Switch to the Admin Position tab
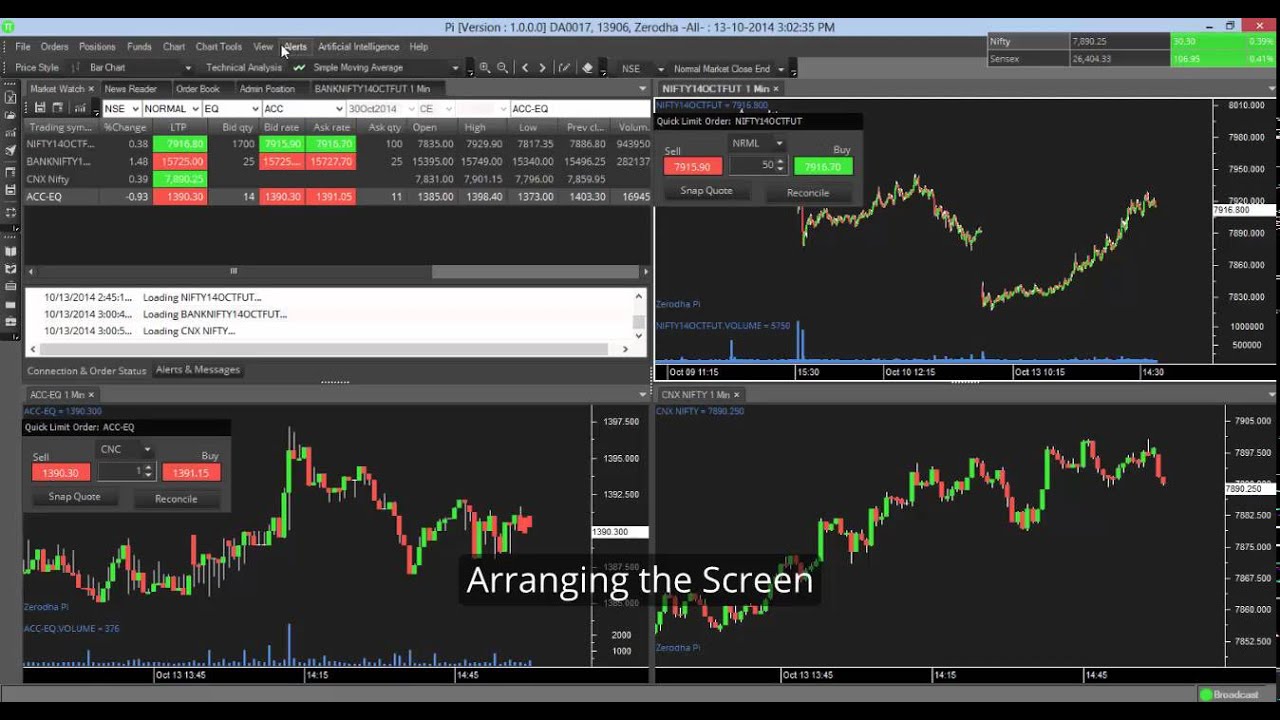Viewport: 1280px width, 720px height. click(x=267, y=89)
